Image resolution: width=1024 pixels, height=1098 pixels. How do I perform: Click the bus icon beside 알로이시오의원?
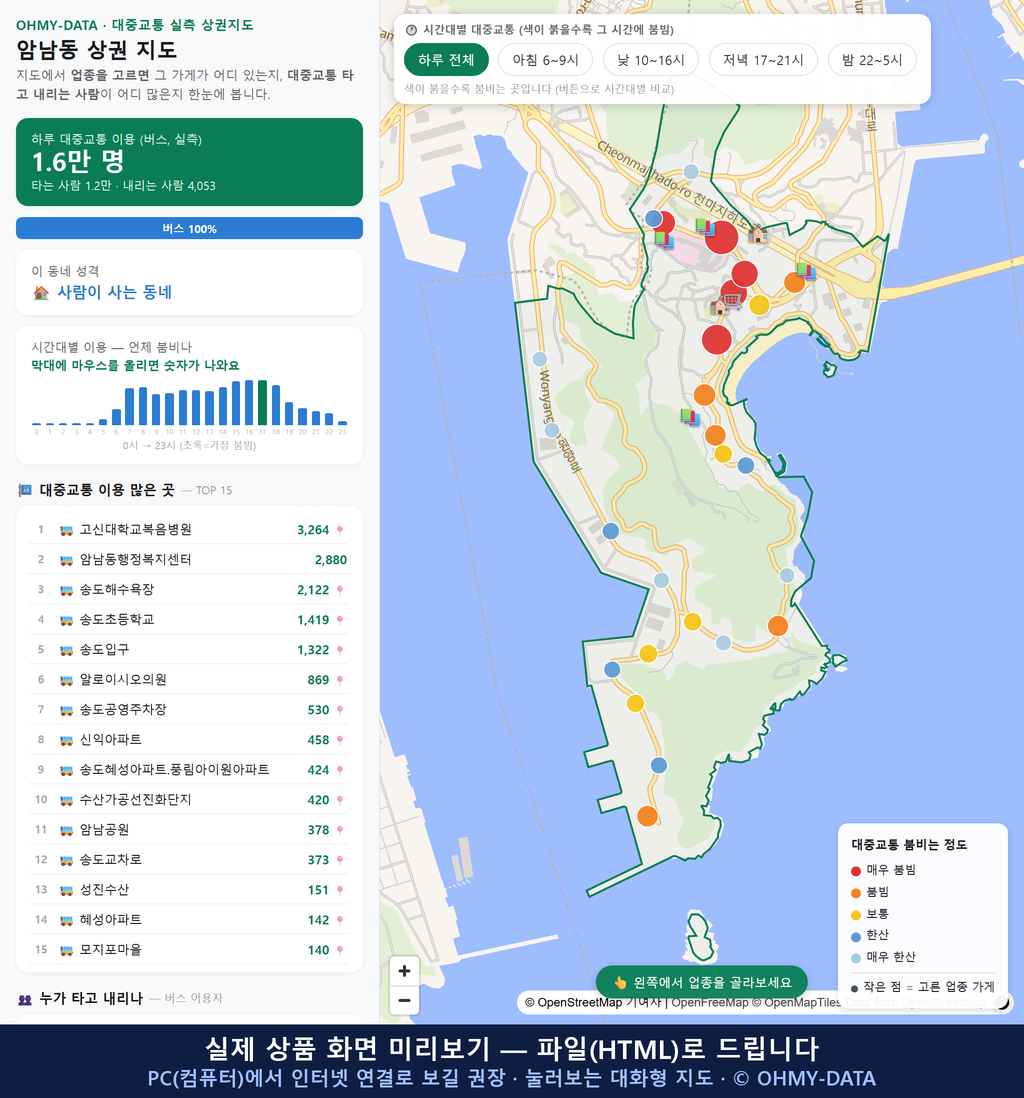(67, 680)
